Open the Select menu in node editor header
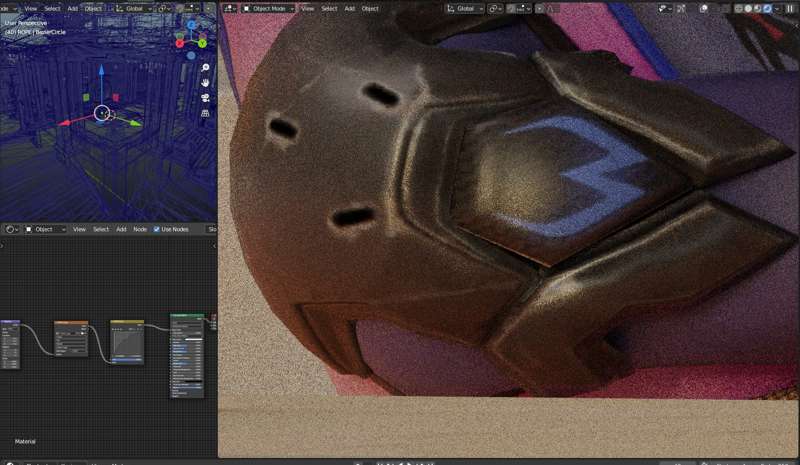The height and width of the screenshot is (465, 800). pyautogui.click(x=101, y=229)
